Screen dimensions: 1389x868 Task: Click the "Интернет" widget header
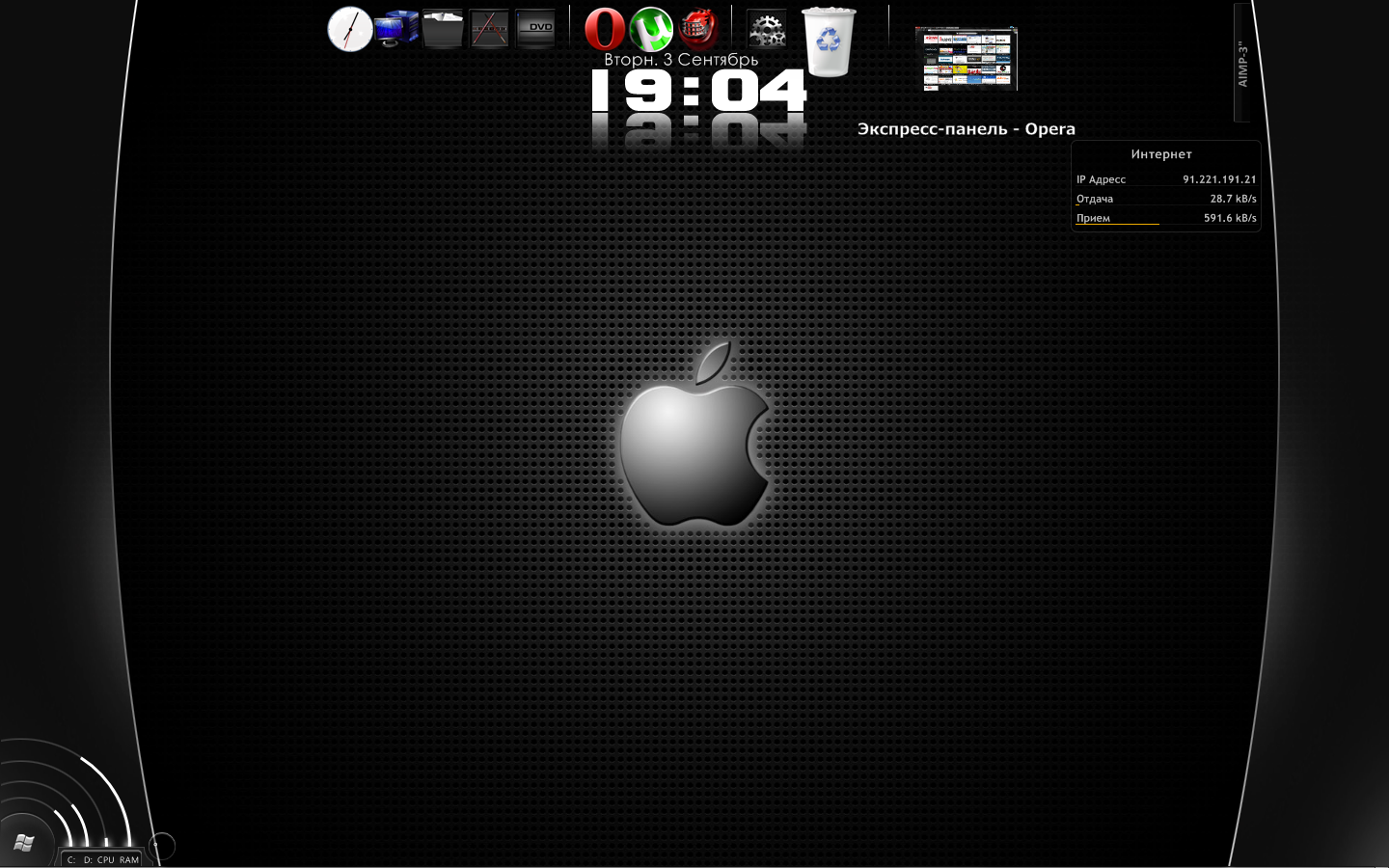(x=1161, y=154)
